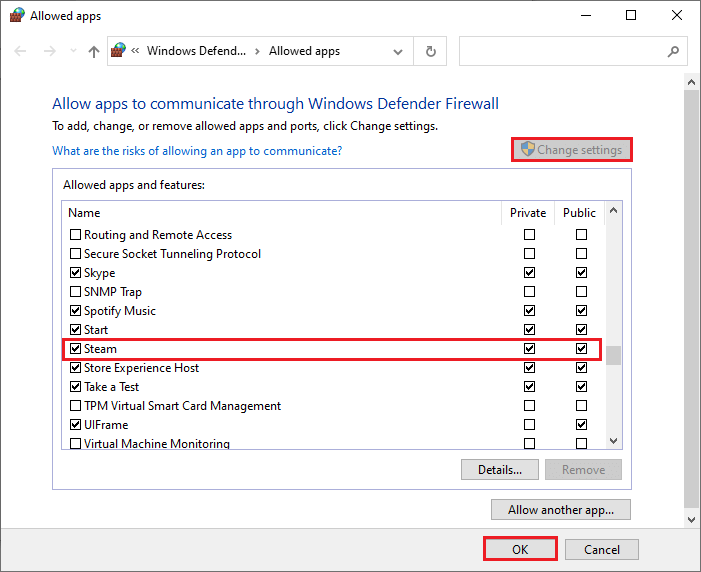The image size is (701, 572).
Task: Select the Spotify Music list entry
Action: point(120,311)
